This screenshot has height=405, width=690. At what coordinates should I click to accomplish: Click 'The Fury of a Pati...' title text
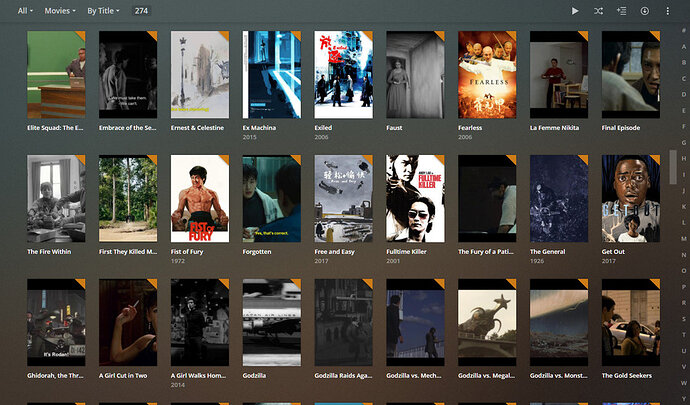point(486,251)
